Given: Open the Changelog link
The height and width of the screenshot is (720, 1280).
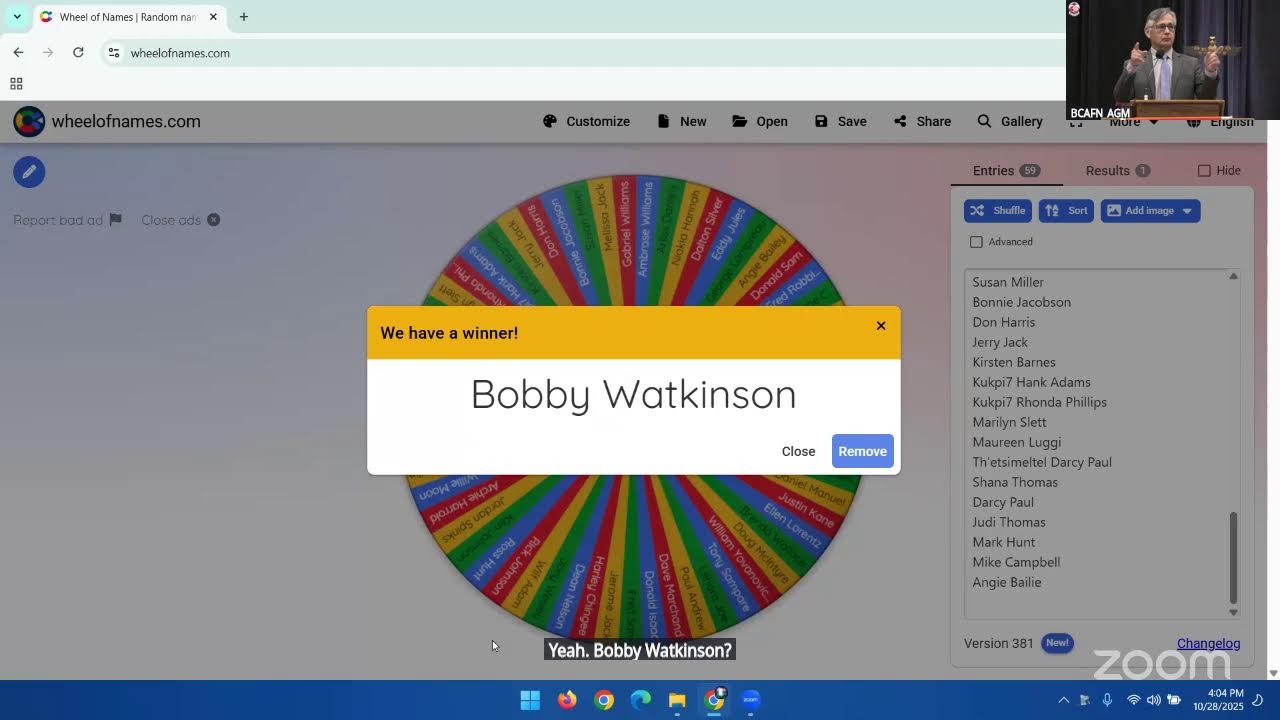Looking at the screenshot, I should [1208, 643].
